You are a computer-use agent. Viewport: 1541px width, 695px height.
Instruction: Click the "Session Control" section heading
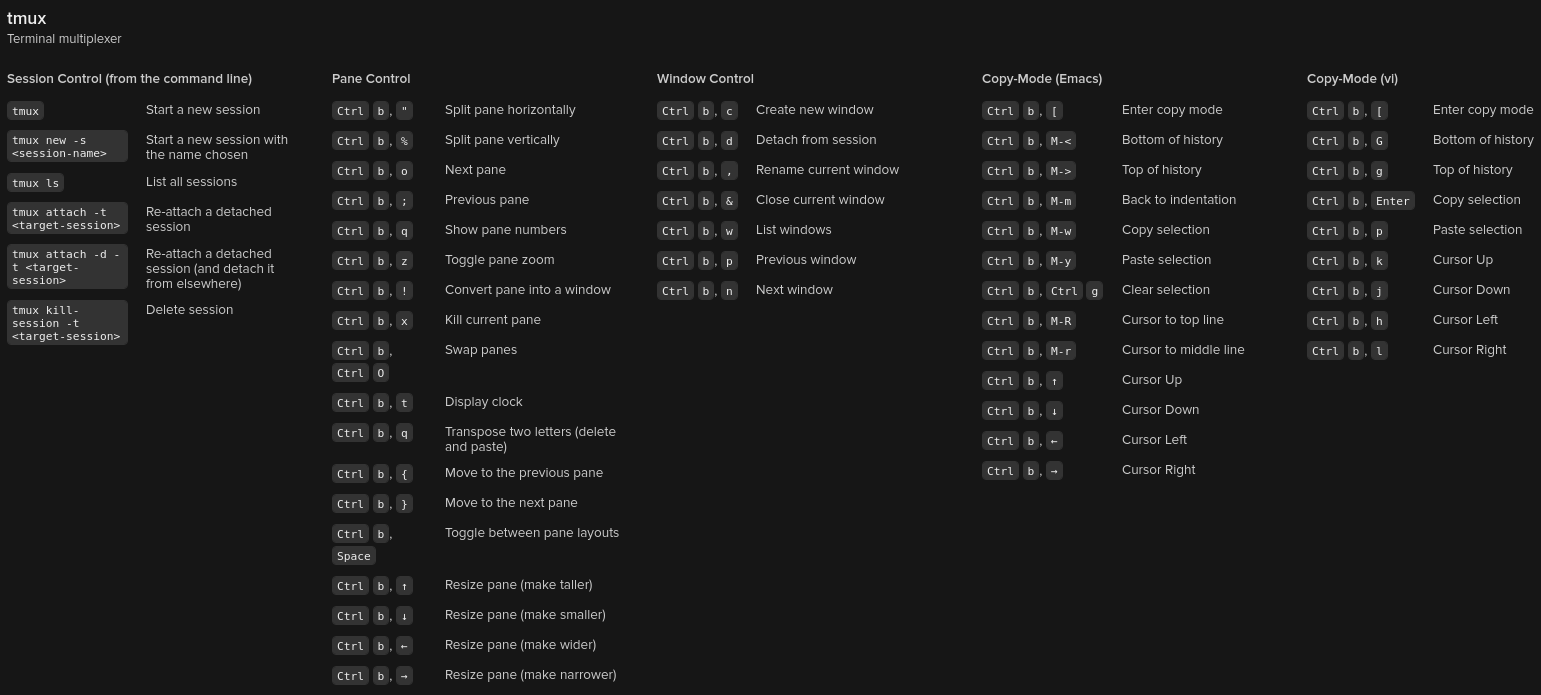point(129,79)
